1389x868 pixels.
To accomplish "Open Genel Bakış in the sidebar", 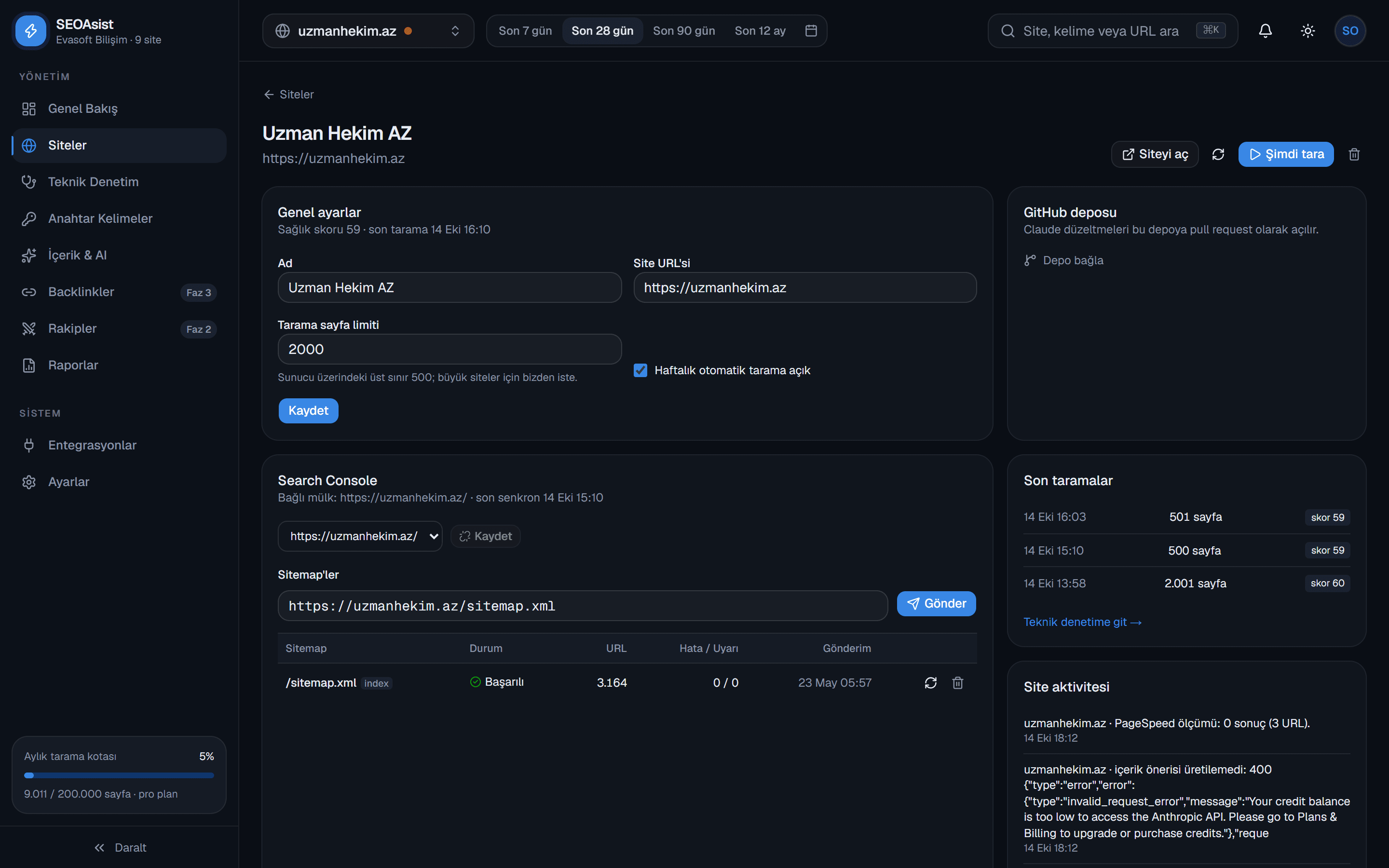I will (120, 108).
